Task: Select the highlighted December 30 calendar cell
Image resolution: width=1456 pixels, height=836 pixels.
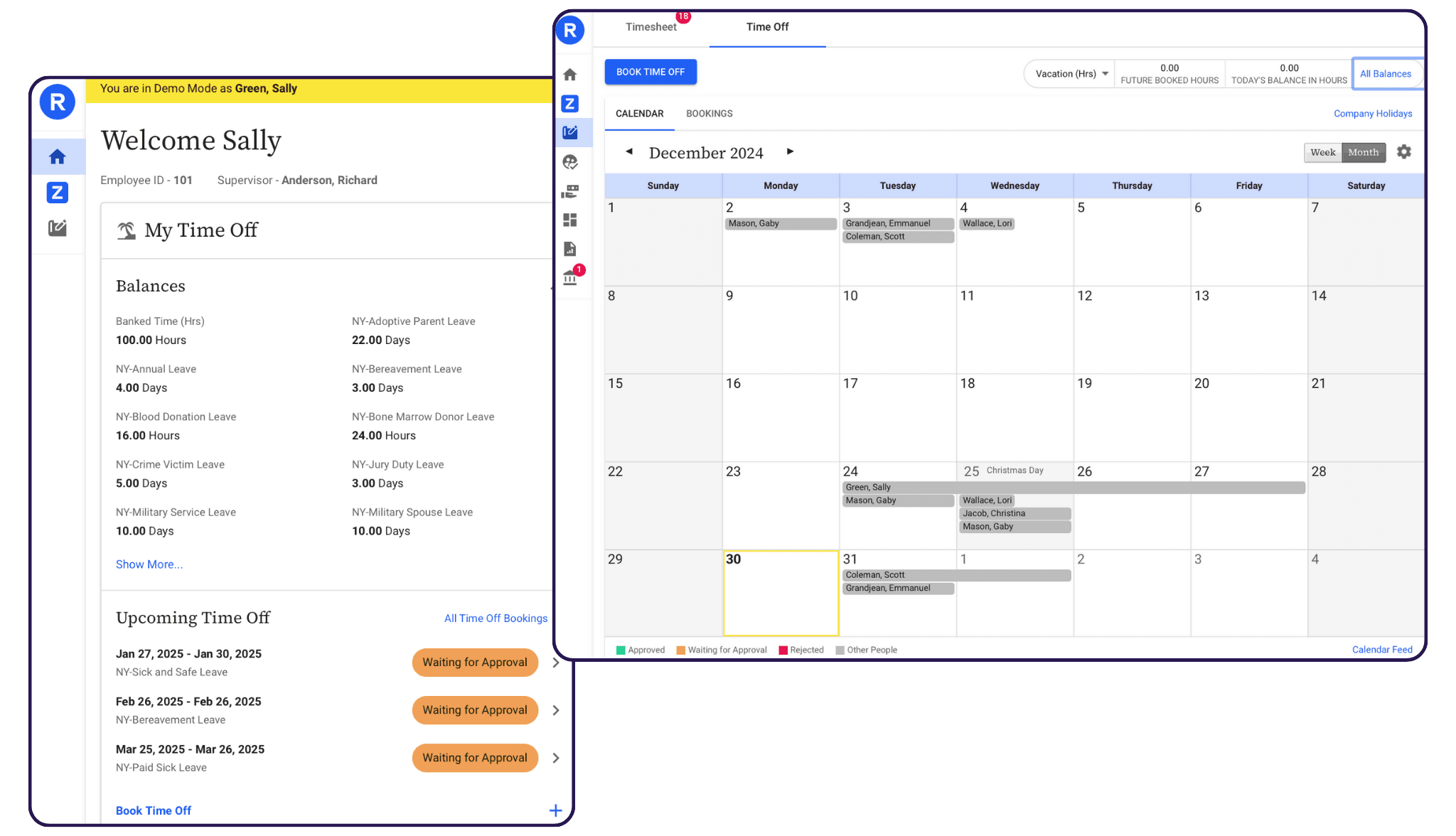Action: pos(781,593)
